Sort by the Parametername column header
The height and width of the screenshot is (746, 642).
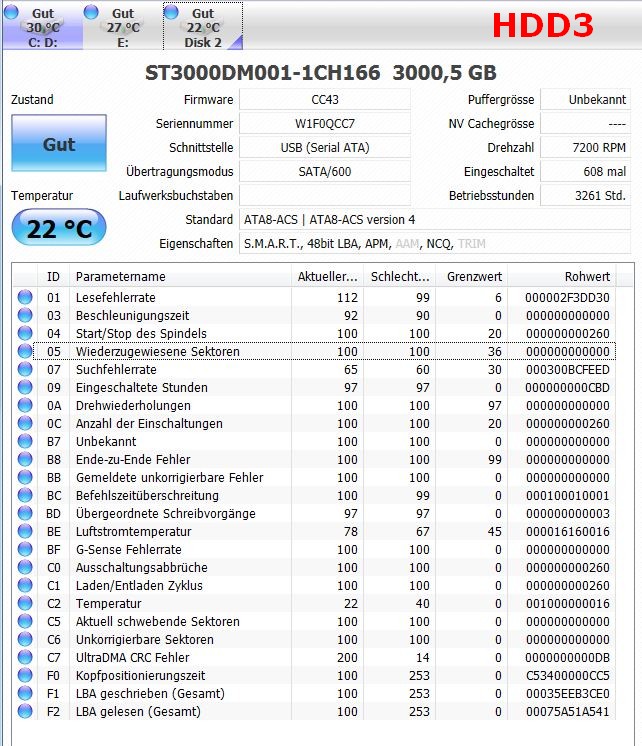pyautogui.click(x=180, y=276)
